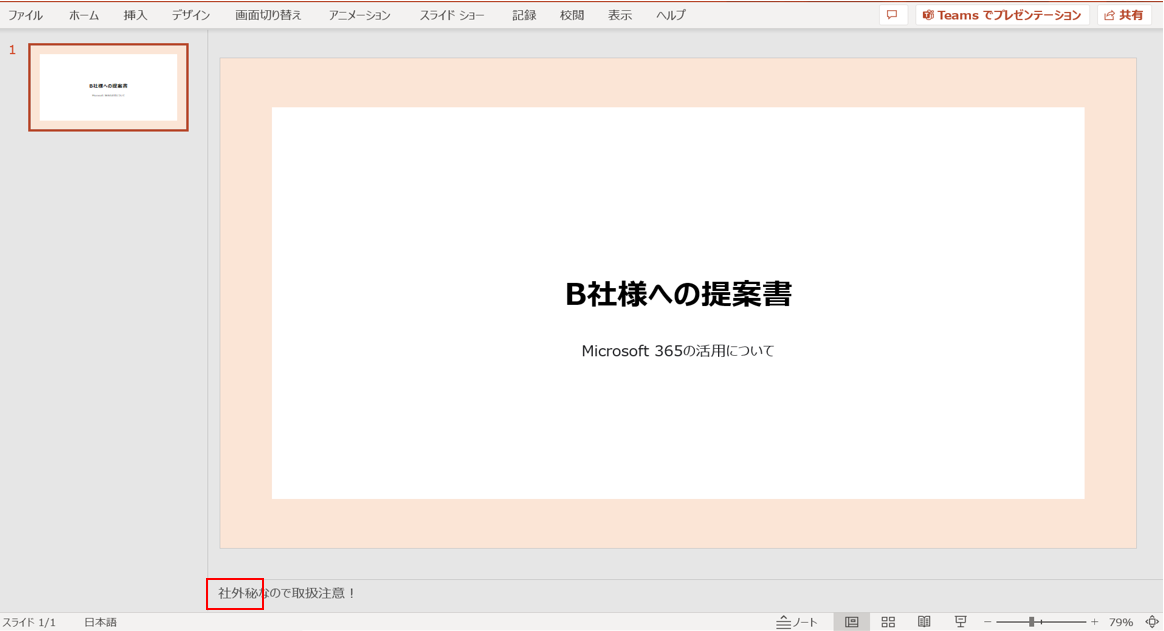Viewport: 1164px width, 631px height.
Task: Click subtitle Microsoft 365の活用について
Action: point(678,351)
